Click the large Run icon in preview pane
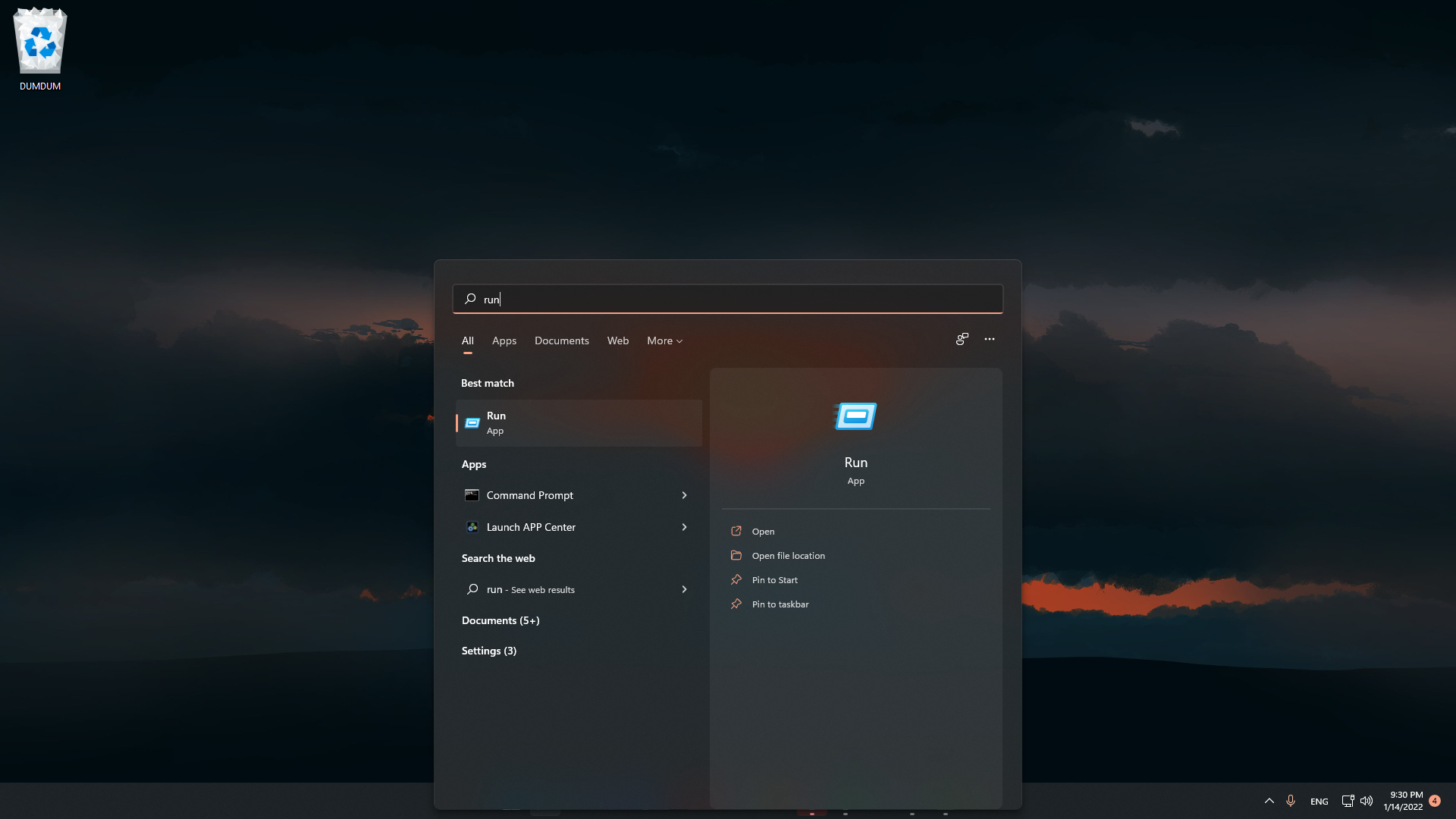Image resolution: width=1456 pixels, height=819 pixels. tap(856, 416)
